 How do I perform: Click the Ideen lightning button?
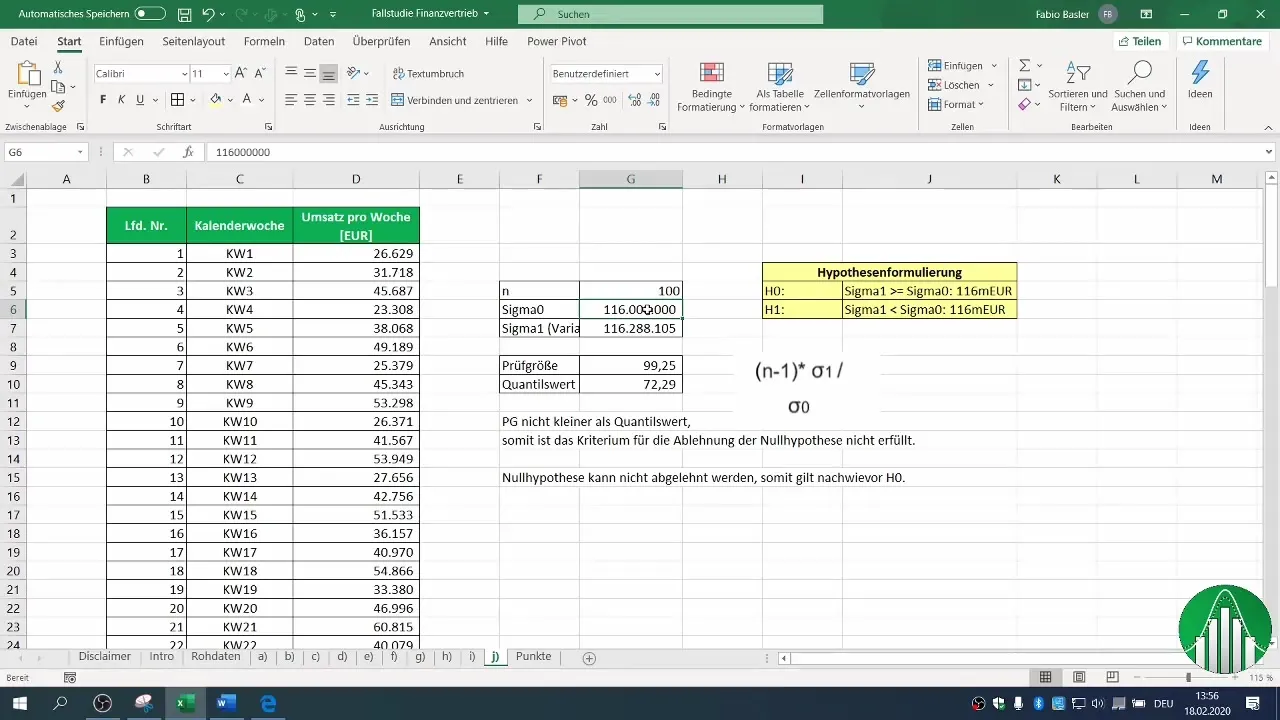pyautogui.click(x=1200, y=80)
